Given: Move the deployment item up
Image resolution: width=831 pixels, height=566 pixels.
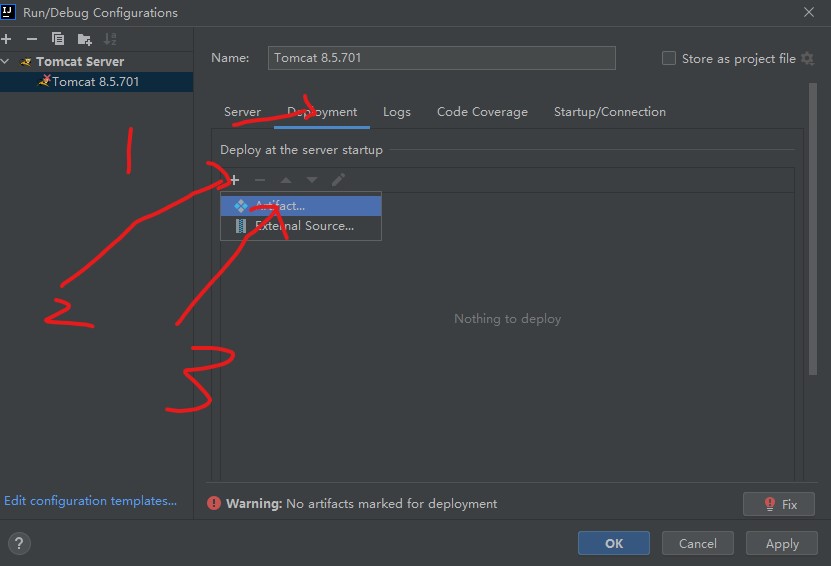Looking at the screenshot, I should click(286, 180).
